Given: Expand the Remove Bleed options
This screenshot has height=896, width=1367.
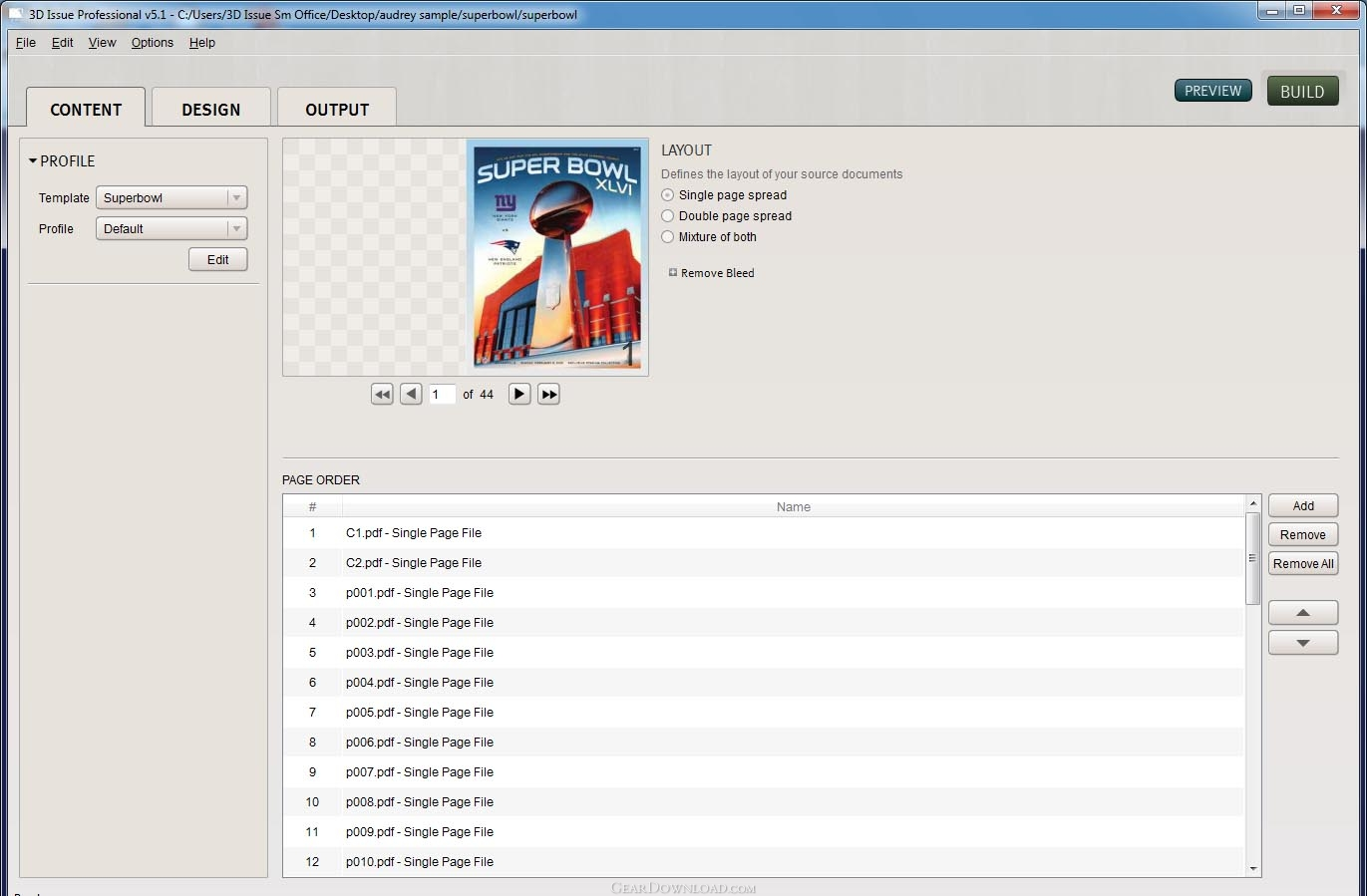Looking at the screenshot, I should 673,272.
